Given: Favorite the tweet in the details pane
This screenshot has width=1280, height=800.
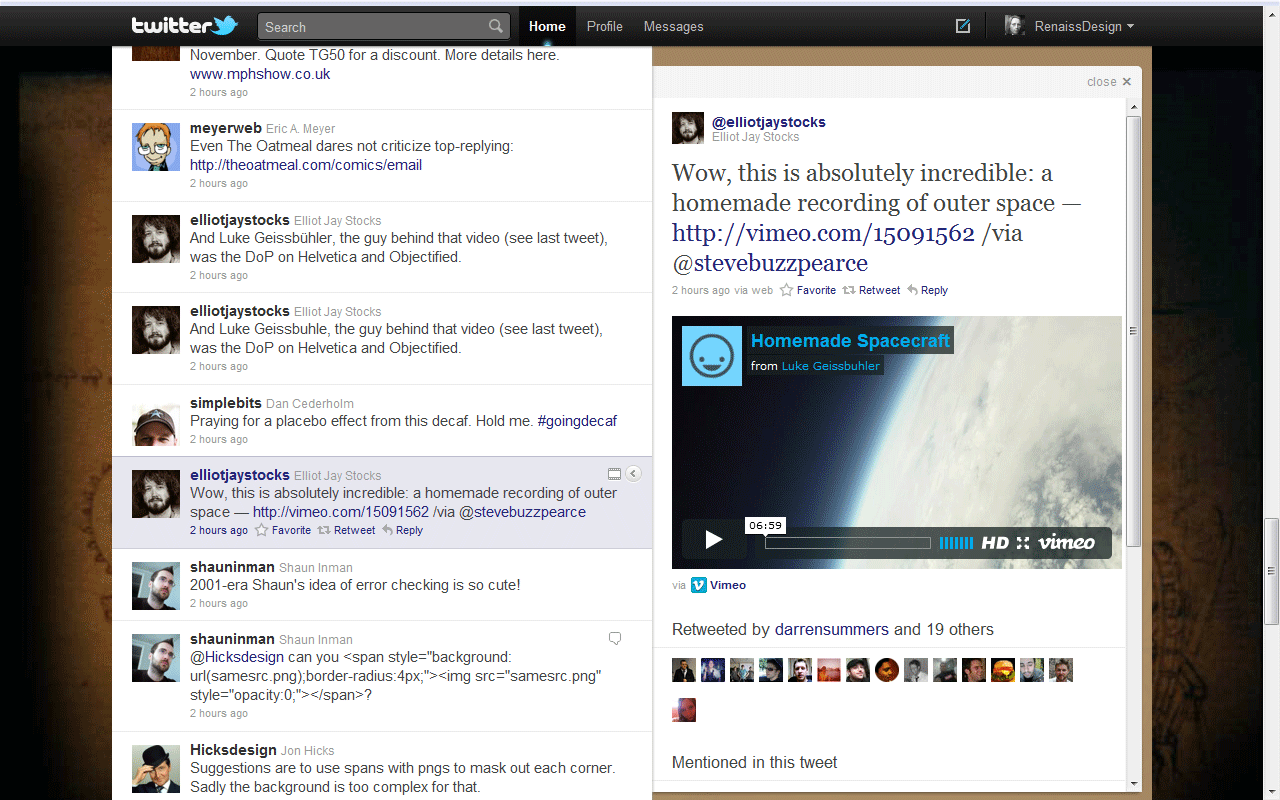Looking at the screenshot, I should tap(808, 290).
